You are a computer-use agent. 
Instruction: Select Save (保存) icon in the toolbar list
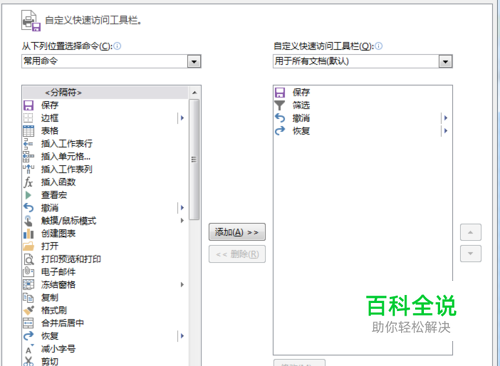(280, 92)
